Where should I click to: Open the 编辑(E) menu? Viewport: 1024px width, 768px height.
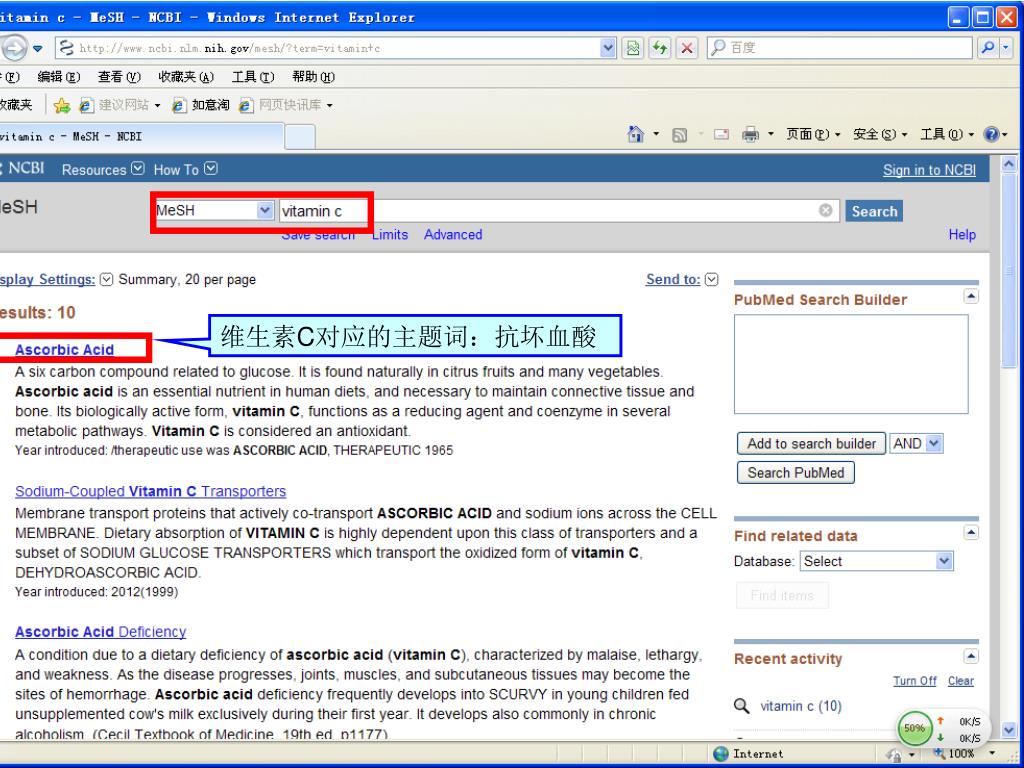(x=58, y=77)
